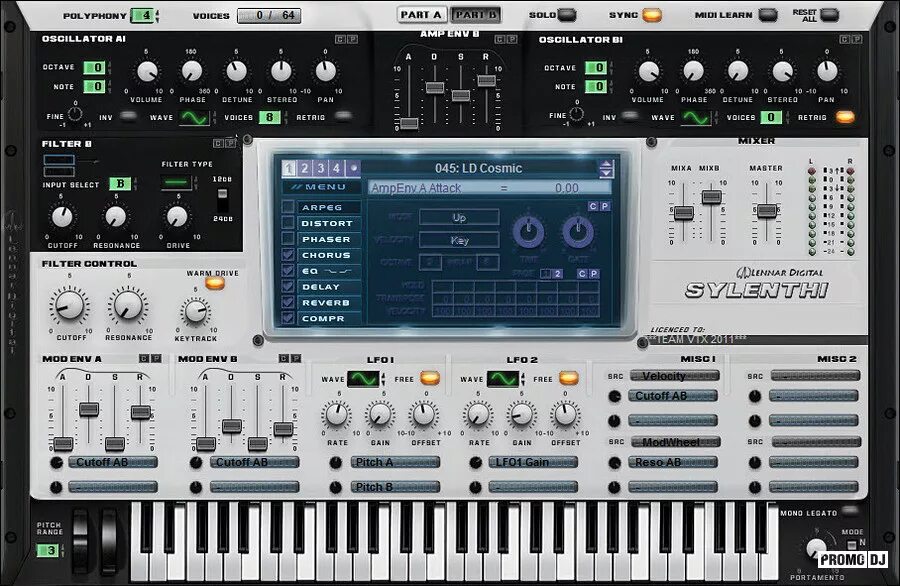Toggle the Solo button
The width and height of the screenshot is (900, 586).
coord(567,15)
